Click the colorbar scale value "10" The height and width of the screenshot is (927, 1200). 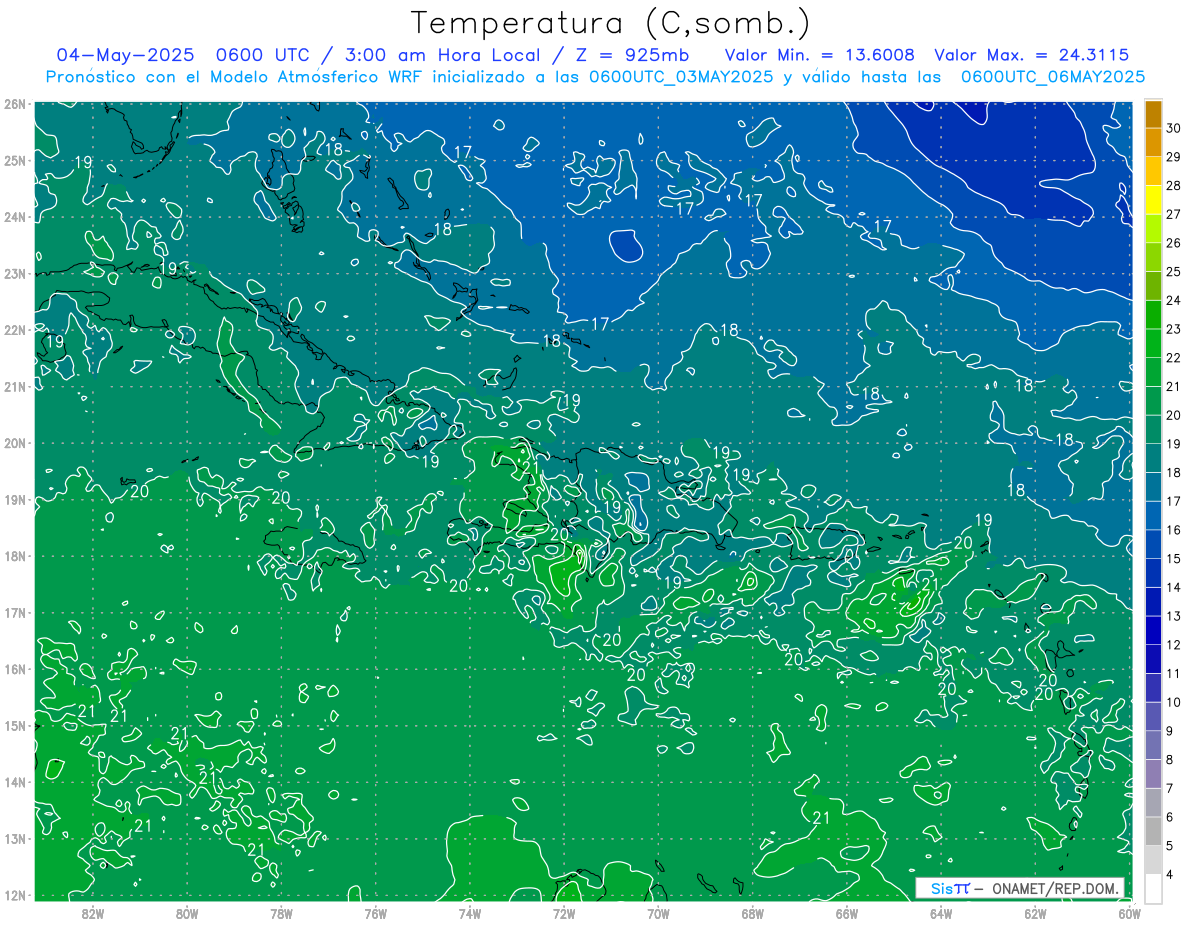click(x=1174, y=702)
